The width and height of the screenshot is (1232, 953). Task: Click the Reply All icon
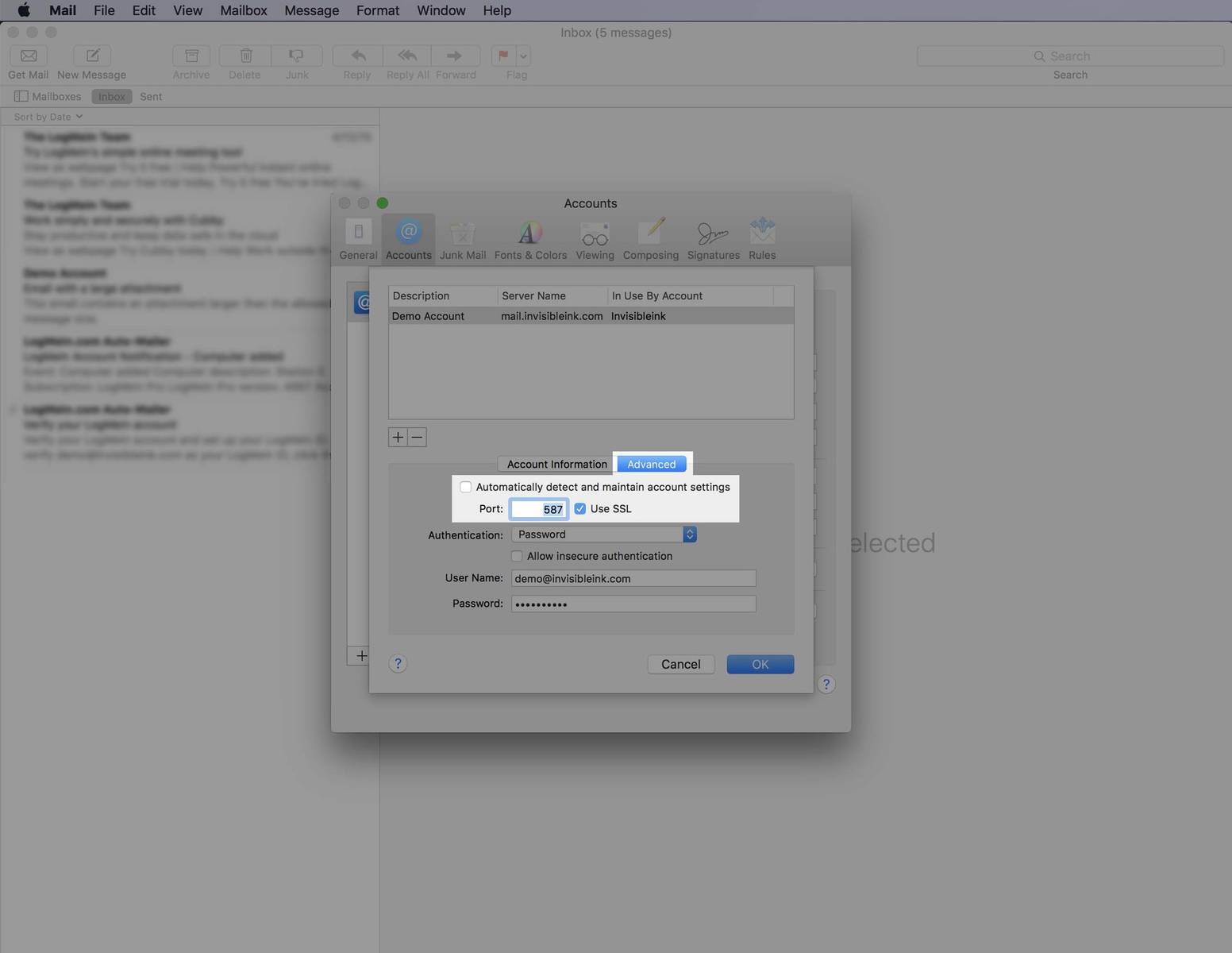click(x=407, y=56)
